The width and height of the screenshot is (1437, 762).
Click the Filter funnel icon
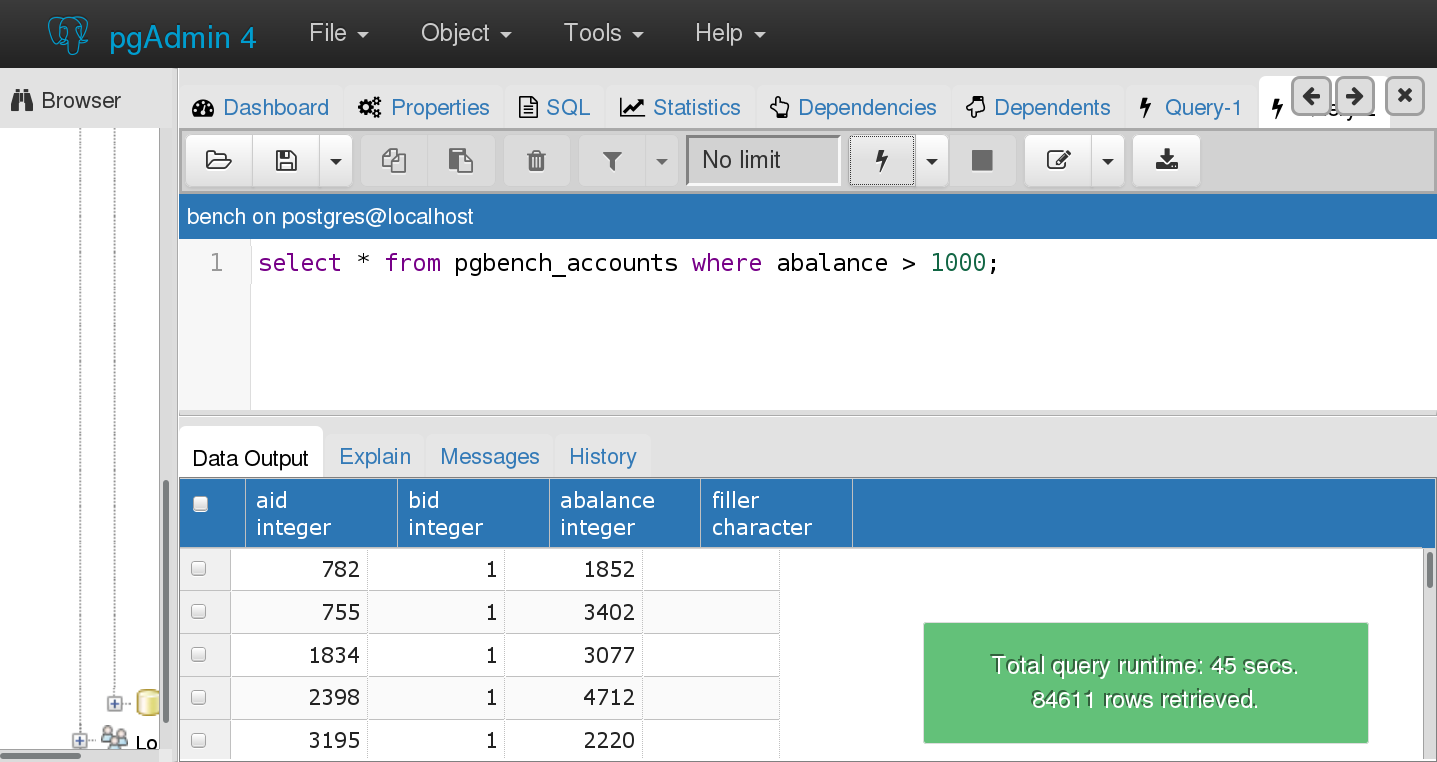point(612,160)
